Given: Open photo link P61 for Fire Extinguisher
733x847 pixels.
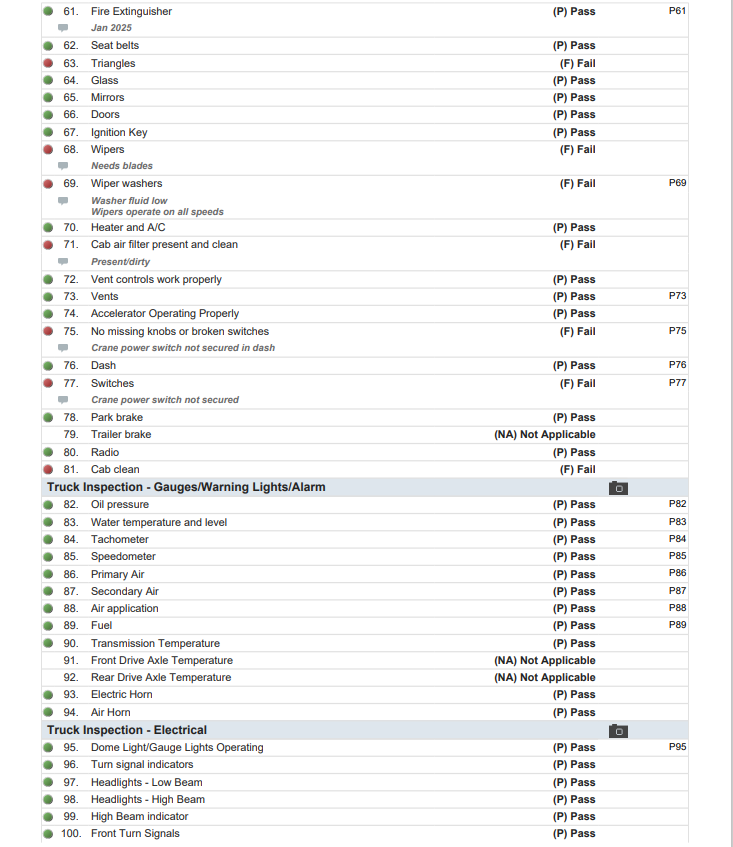Looking at the screenshot, I should point(677,11).
